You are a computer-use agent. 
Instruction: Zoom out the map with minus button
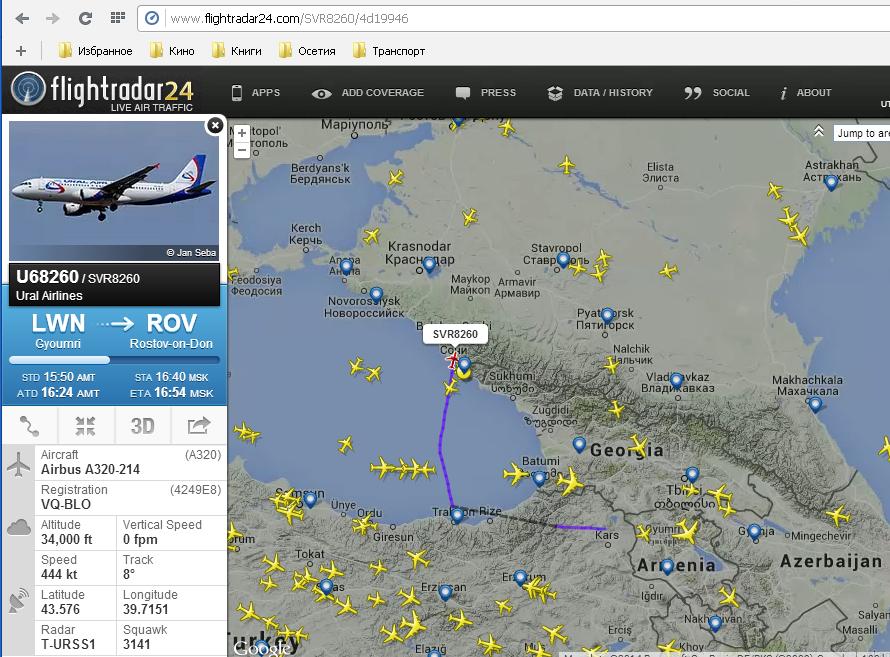click(242, 150)
